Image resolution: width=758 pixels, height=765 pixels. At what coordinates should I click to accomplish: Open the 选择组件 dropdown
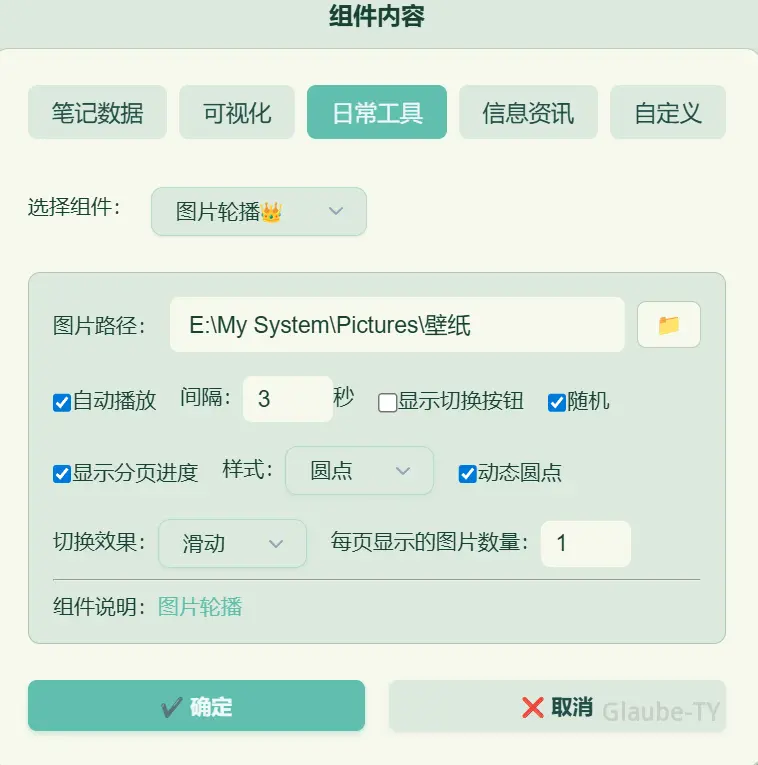click(259, 212)
